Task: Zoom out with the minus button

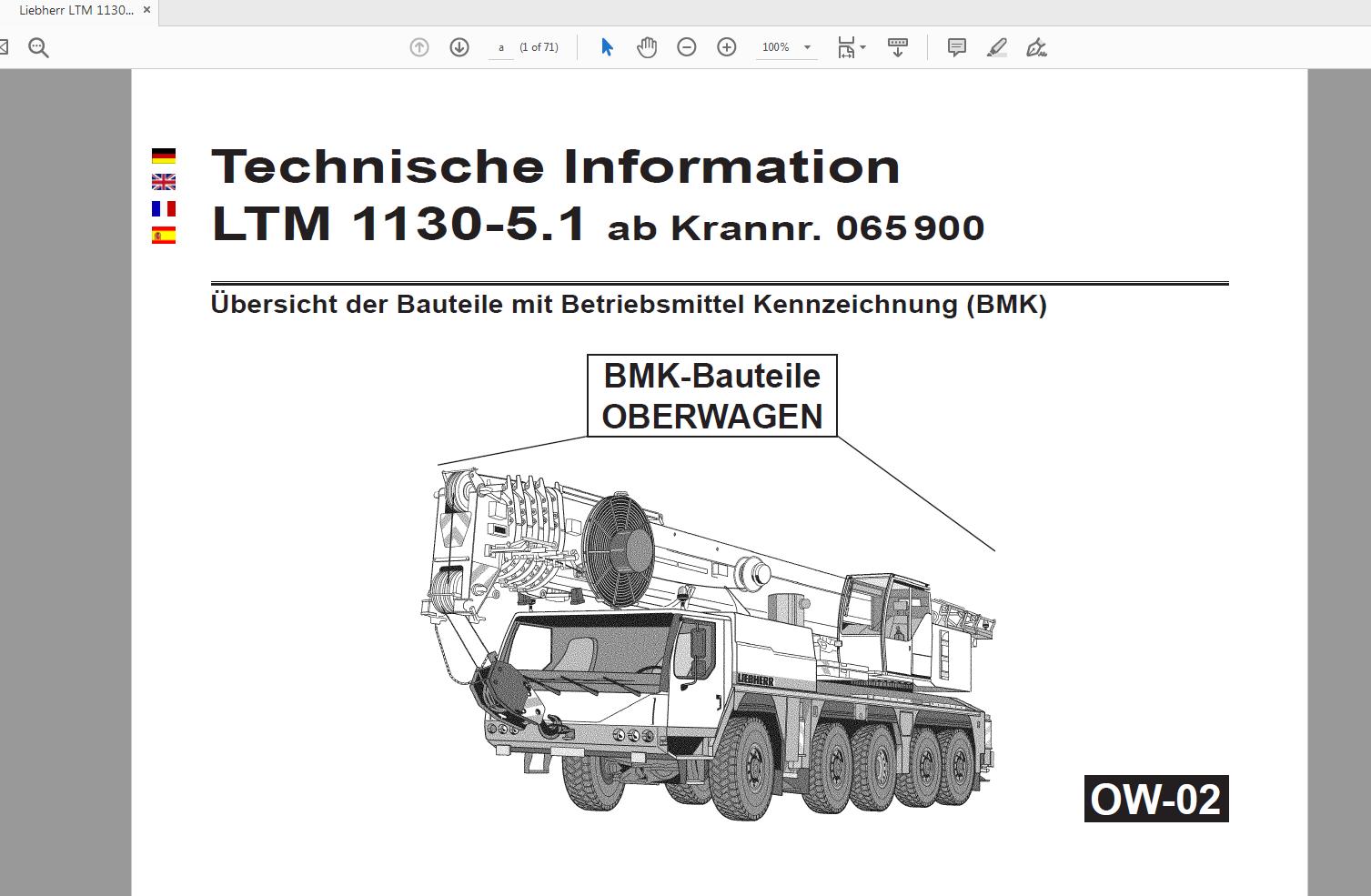Action: click(x=687, y=47)
